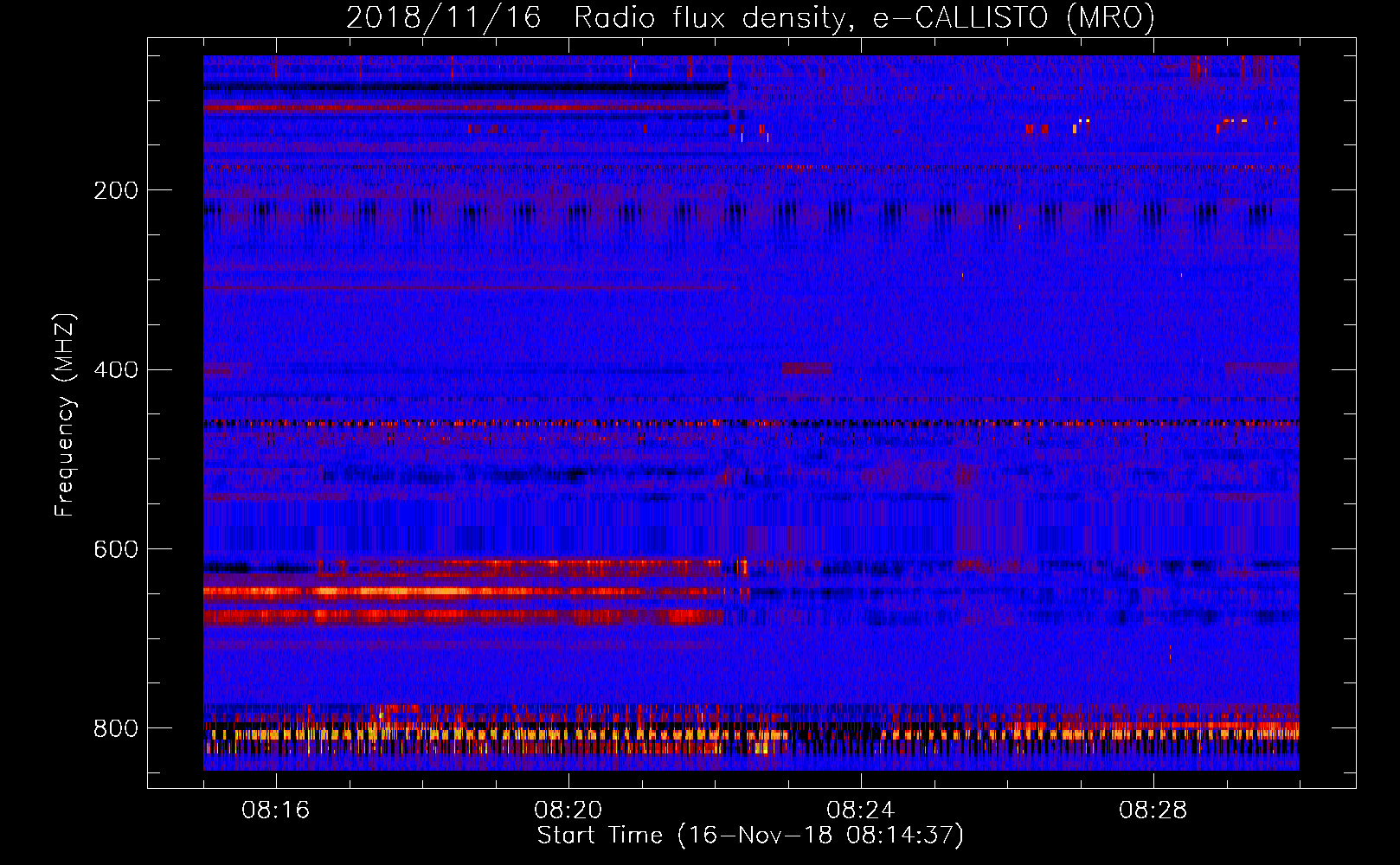This screenshot has width=1400, height=865.
Task: Click the 400 frequency tick label
Action: coord(115,370)
